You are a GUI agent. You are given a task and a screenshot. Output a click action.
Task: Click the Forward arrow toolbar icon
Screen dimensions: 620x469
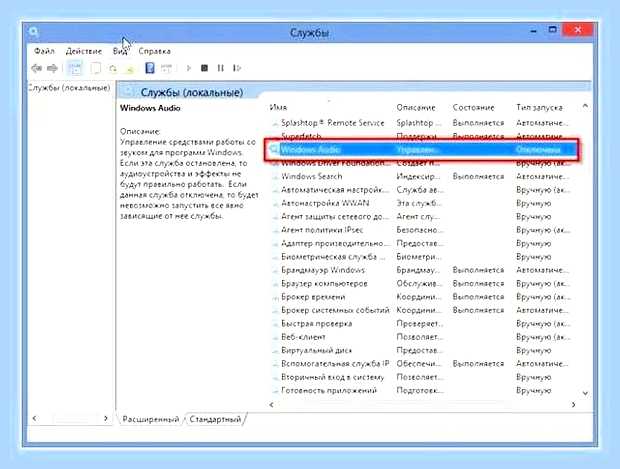[x=52, y=68]
